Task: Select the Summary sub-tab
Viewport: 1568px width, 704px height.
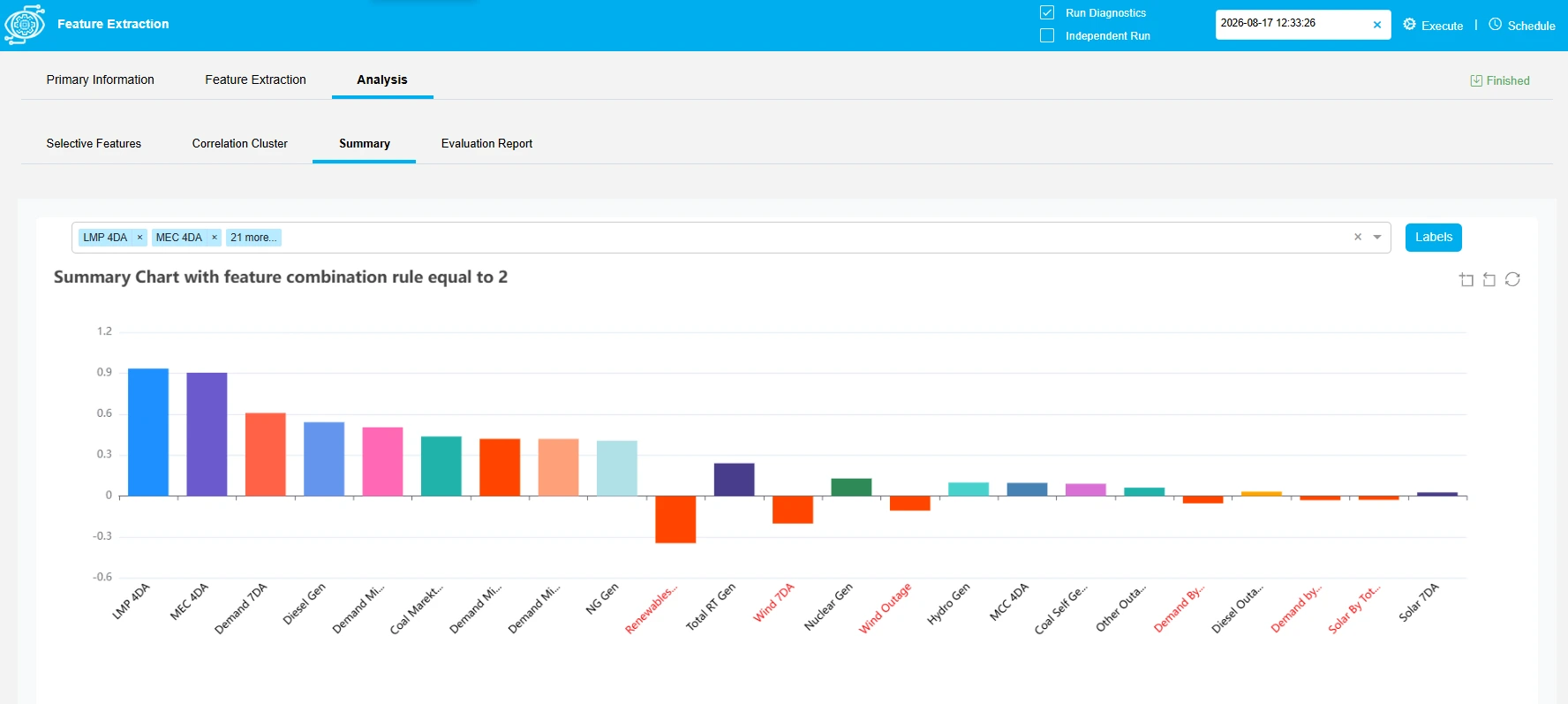Action: coord(365,143)
